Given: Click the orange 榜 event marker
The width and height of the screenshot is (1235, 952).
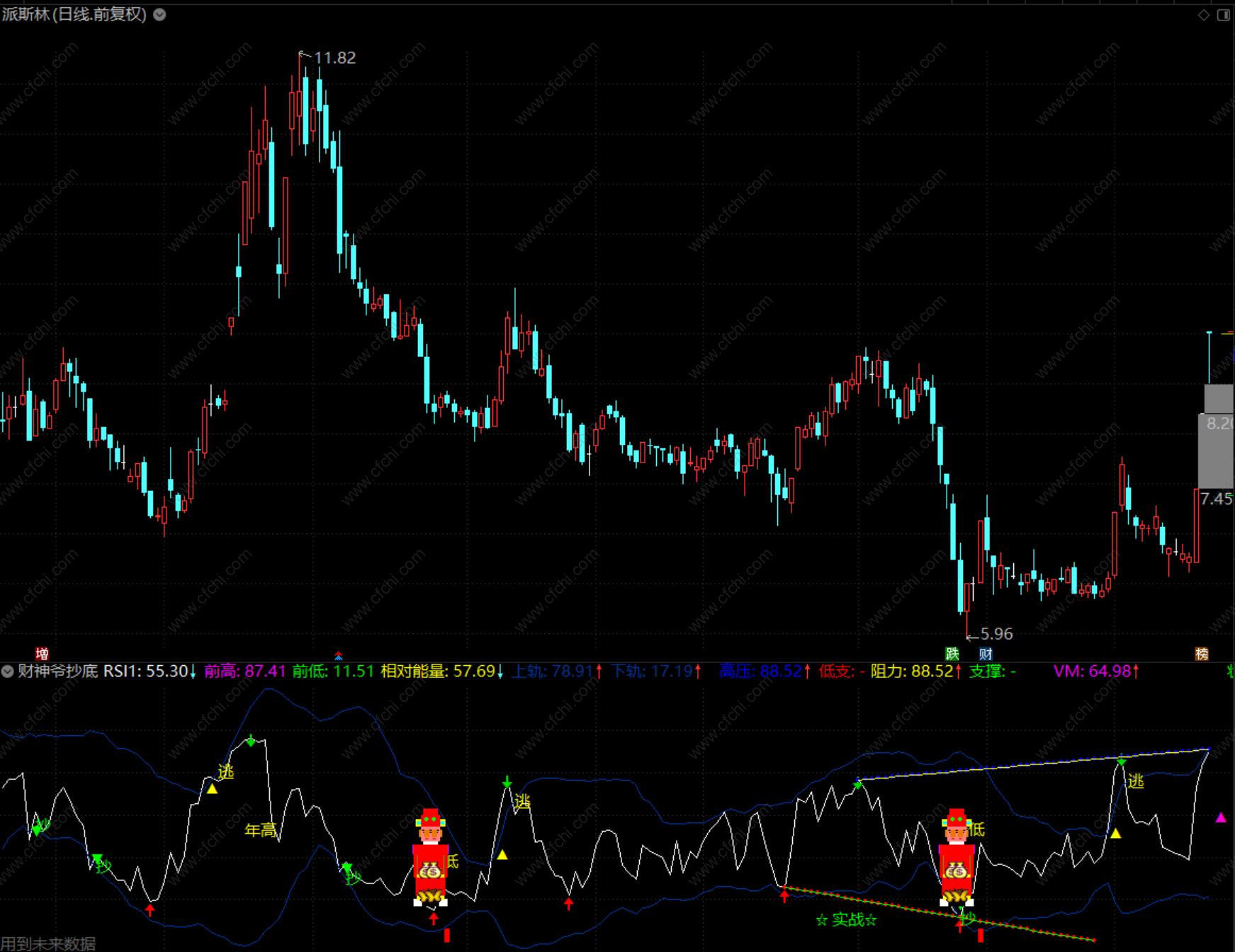Looking at the screenshot, I should click(1202, 654).
